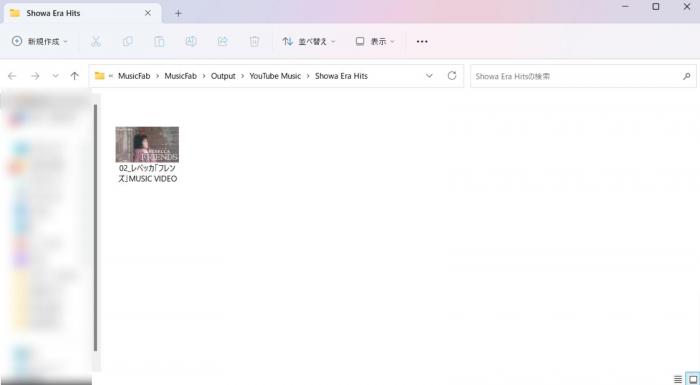The height and width of the screenshot is (385, 700).
Task: Switch to large thumbnails view icon
Action: pyautogui.click(x=693, y=379)
